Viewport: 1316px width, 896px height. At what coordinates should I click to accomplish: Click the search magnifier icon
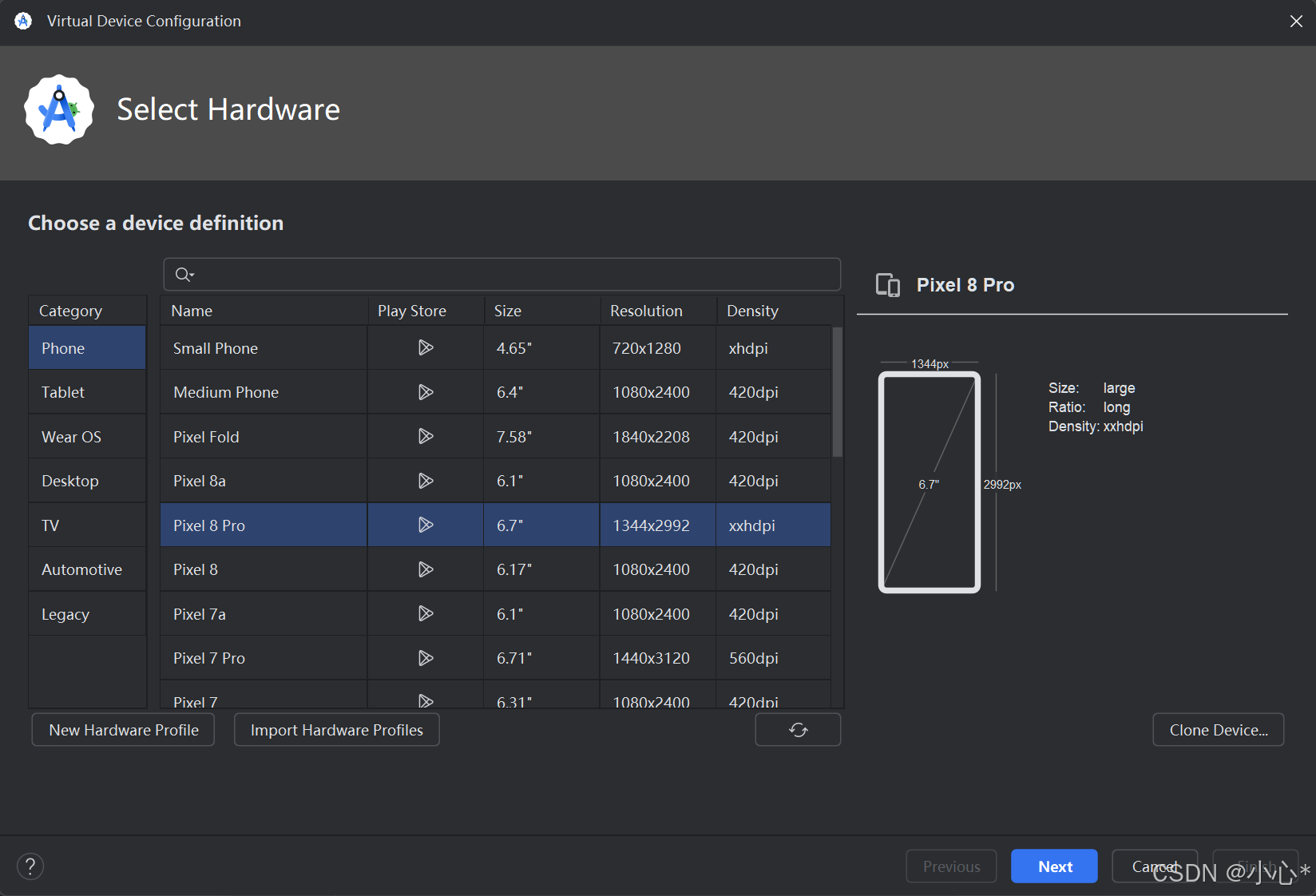coord(184,275)
